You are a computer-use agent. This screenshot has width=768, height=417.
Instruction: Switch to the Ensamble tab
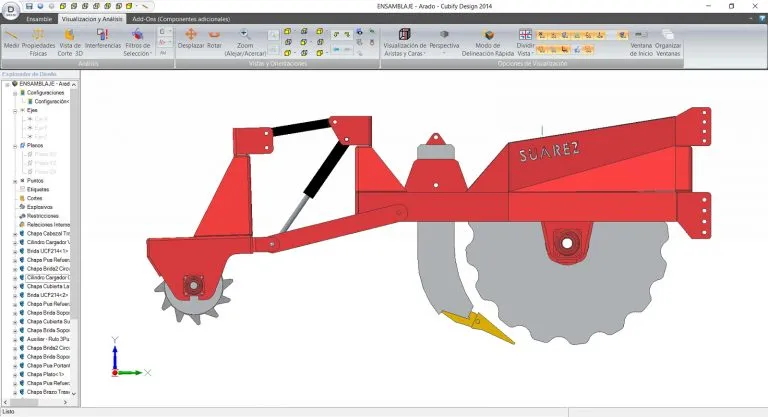point(39,18)
